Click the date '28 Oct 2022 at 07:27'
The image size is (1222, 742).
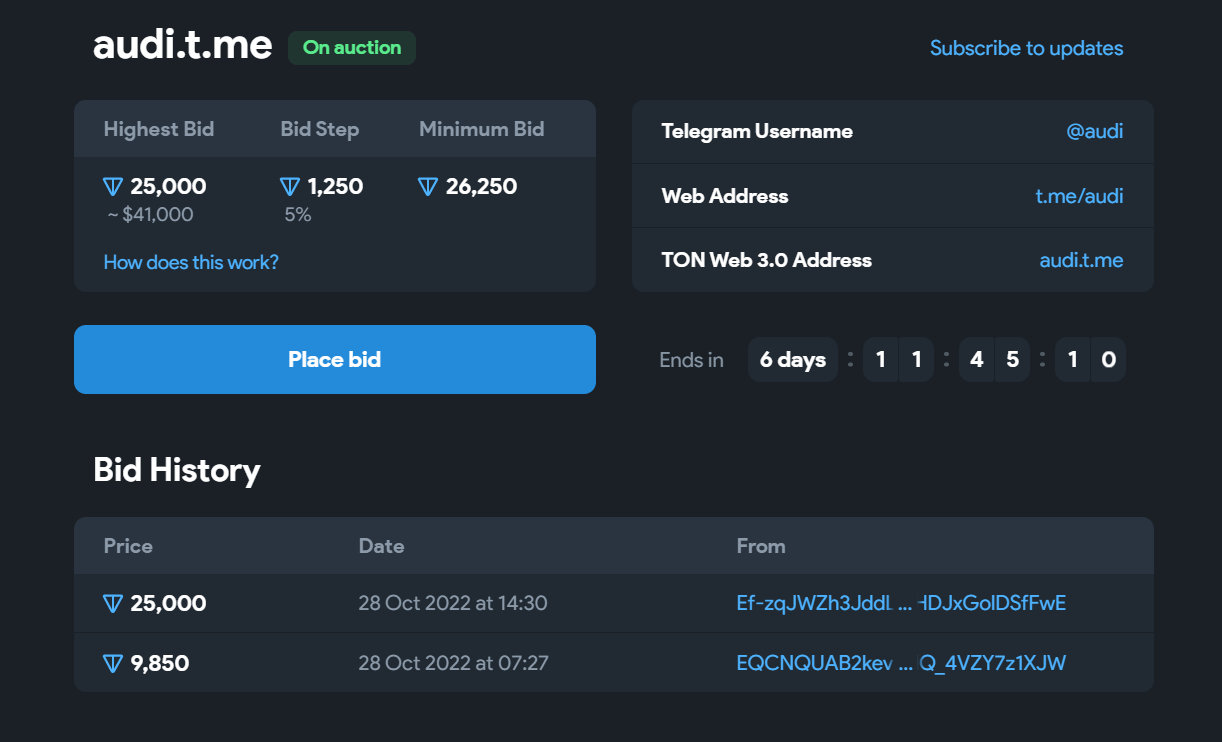coord(454,663)
